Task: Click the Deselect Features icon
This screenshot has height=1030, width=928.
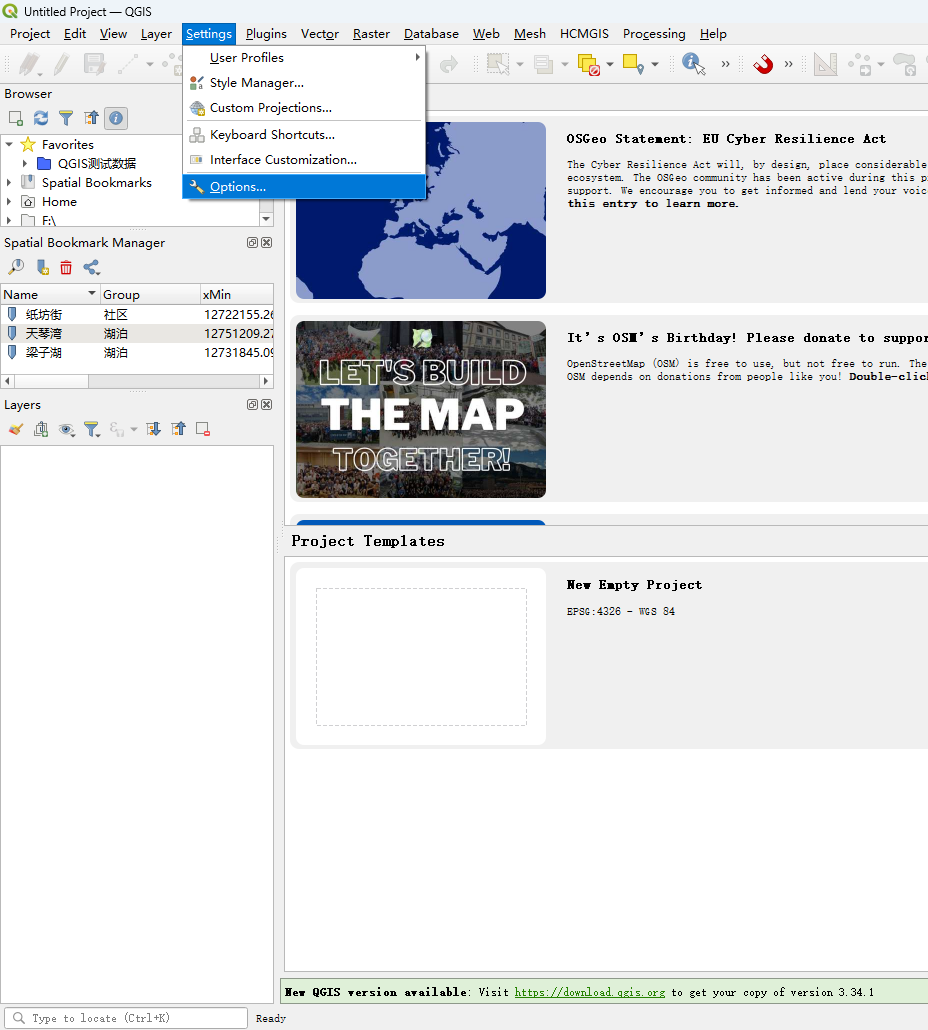Action: [588, 64]
